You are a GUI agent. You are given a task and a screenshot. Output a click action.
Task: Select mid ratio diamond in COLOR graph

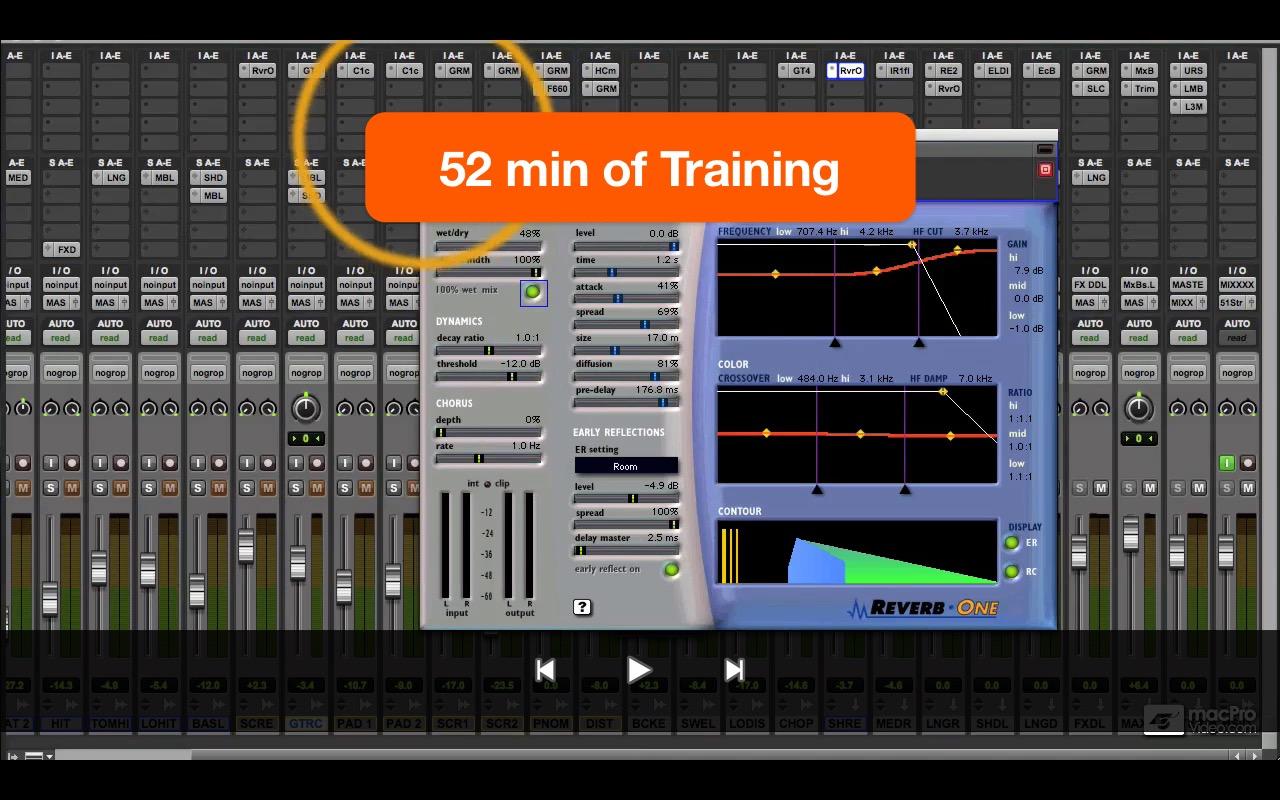[861, 434]
